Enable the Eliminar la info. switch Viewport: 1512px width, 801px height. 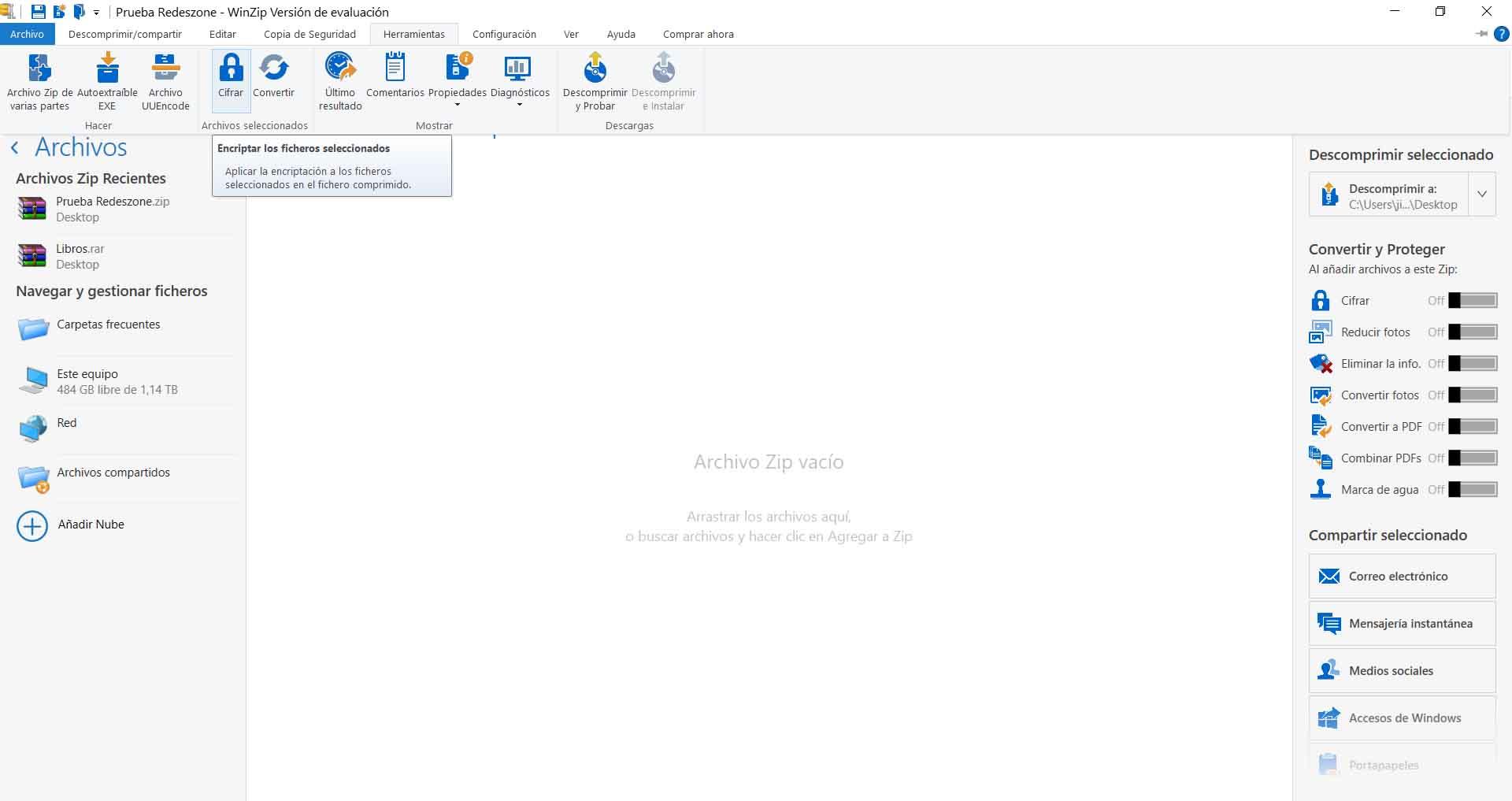1473,363
